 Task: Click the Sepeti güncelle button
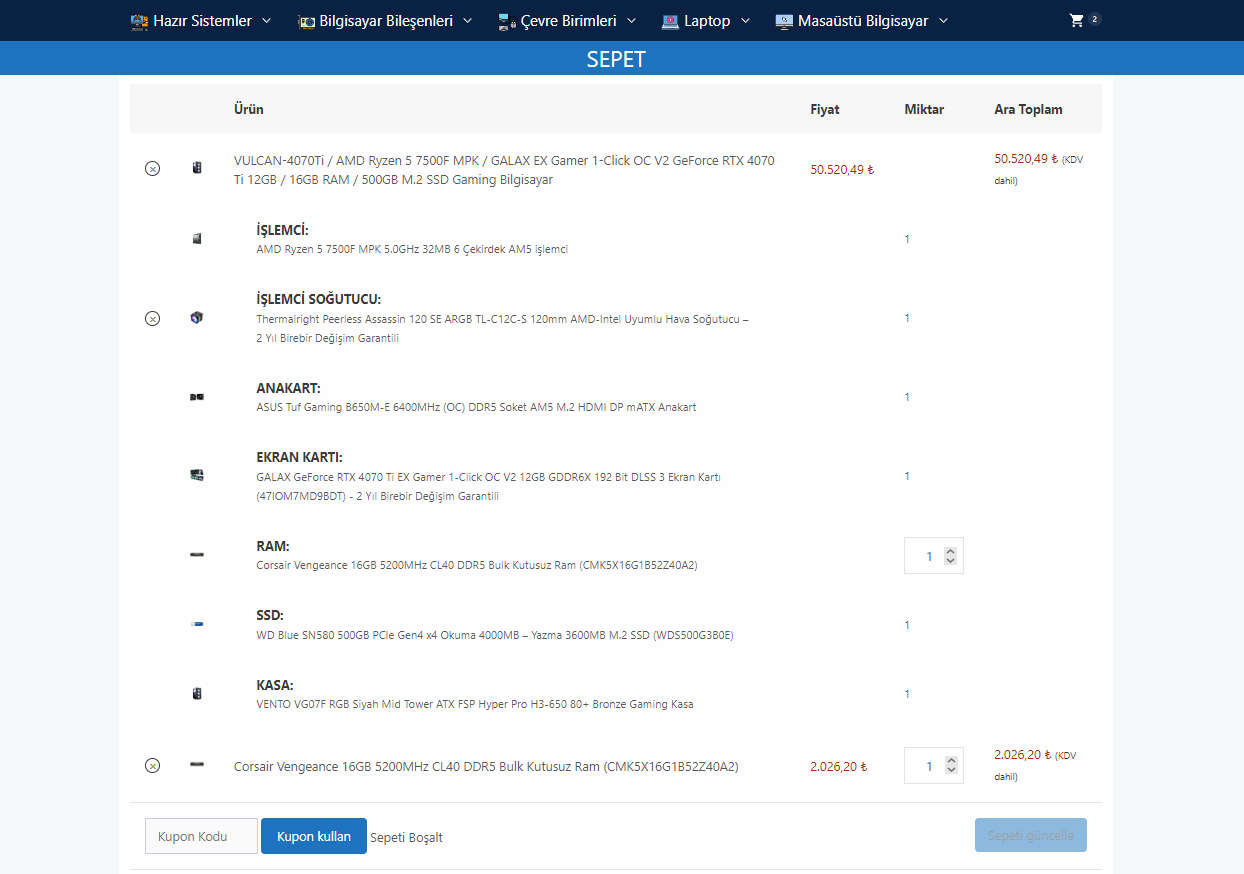tap(1031, 835)
